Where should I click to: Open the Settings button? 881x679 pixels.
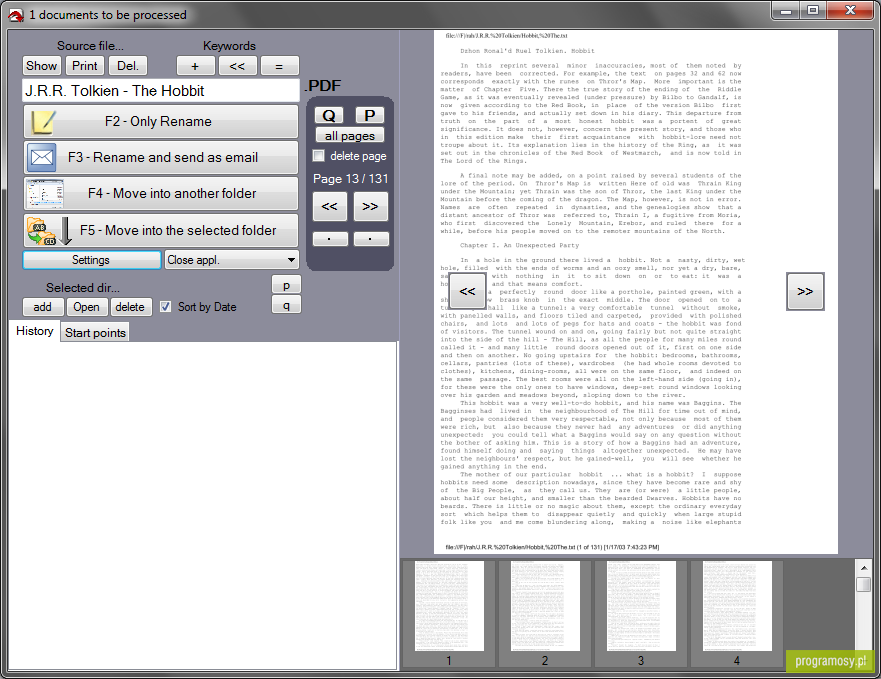click(92, 260)
